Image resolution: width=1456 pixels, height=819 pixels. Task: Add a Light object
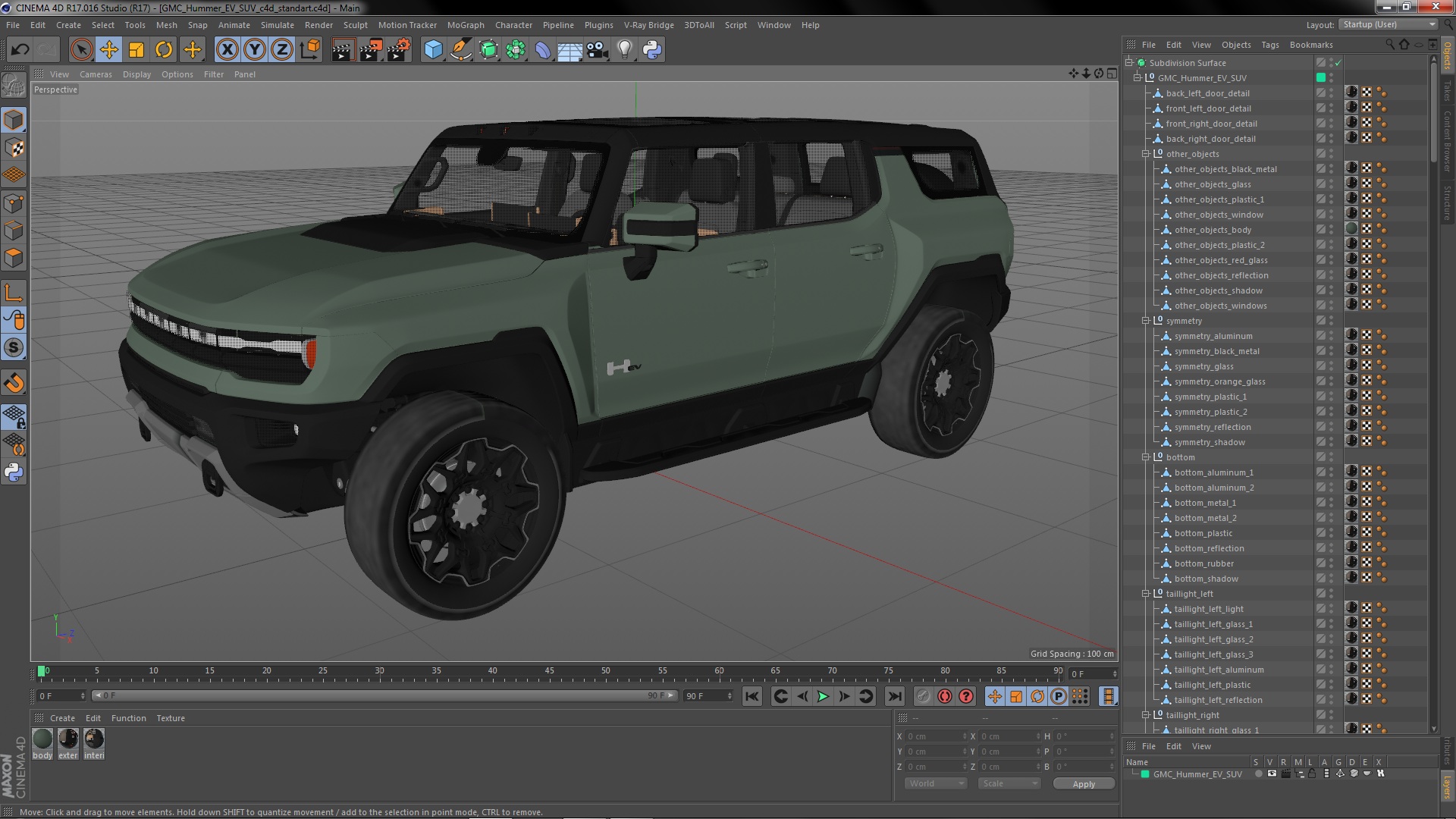[625, 50]
